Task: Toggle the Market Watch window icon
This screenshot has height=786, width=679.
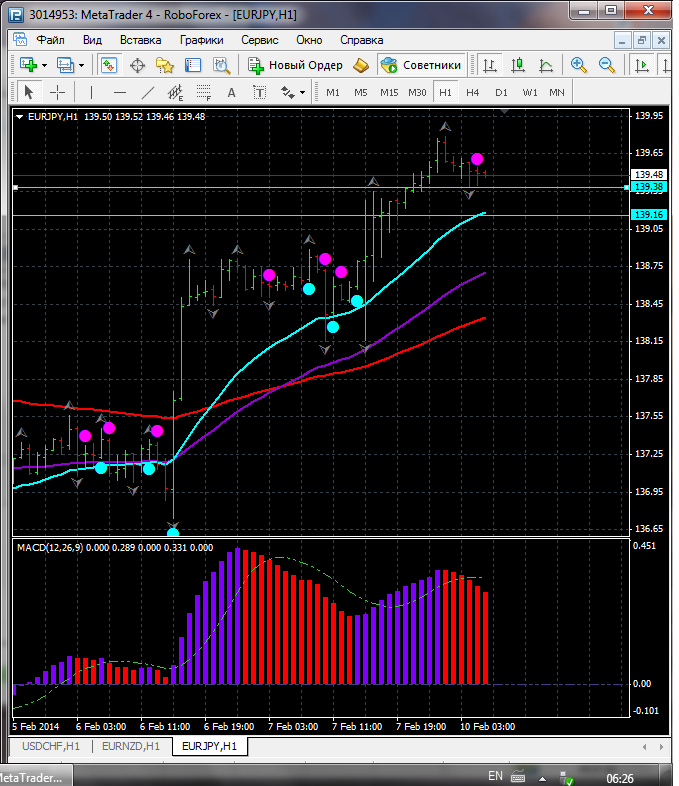Action: click(109, 65)
